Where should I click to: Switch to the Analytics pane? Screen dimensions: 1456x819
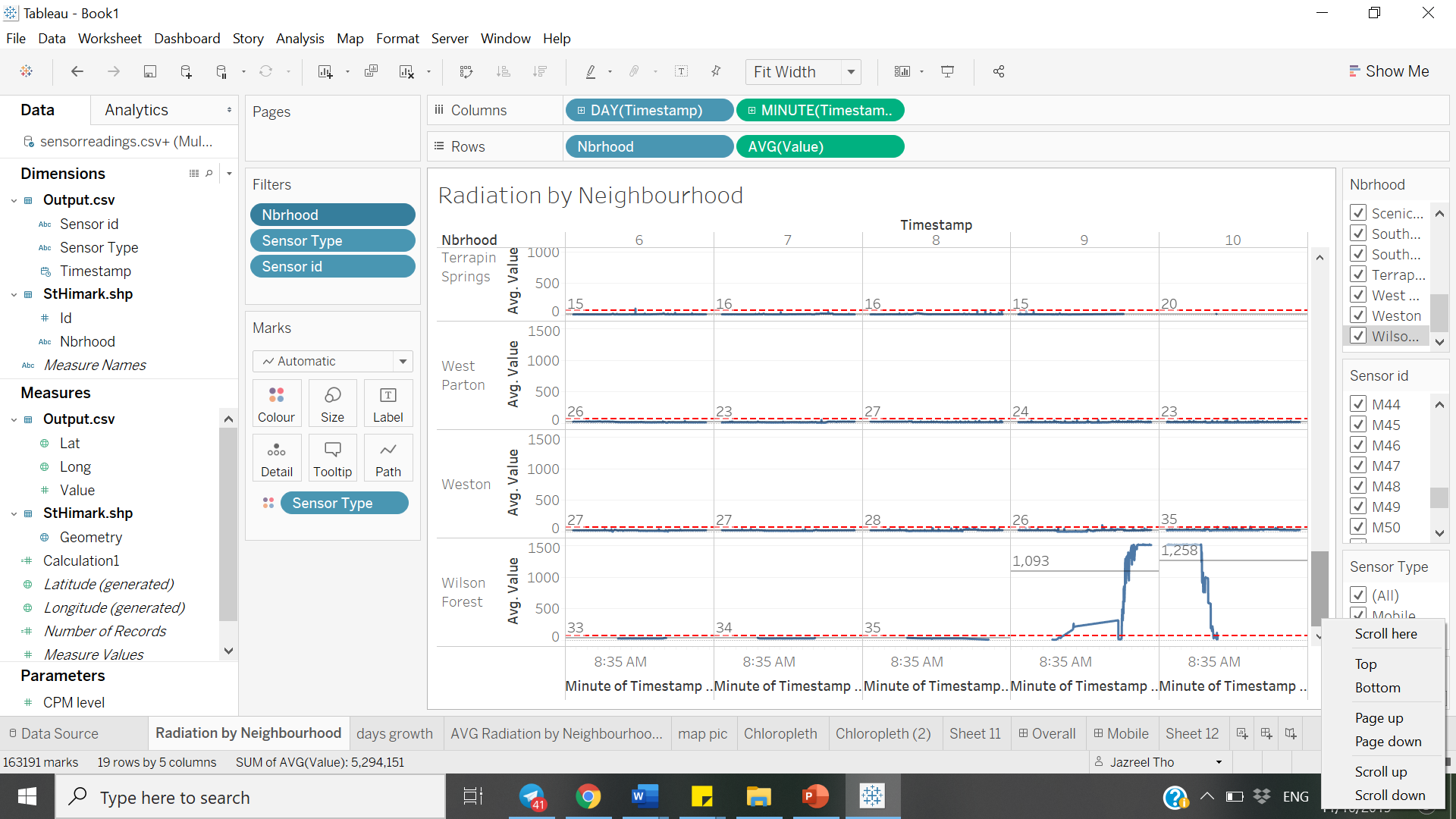click(x=136, y=110)
